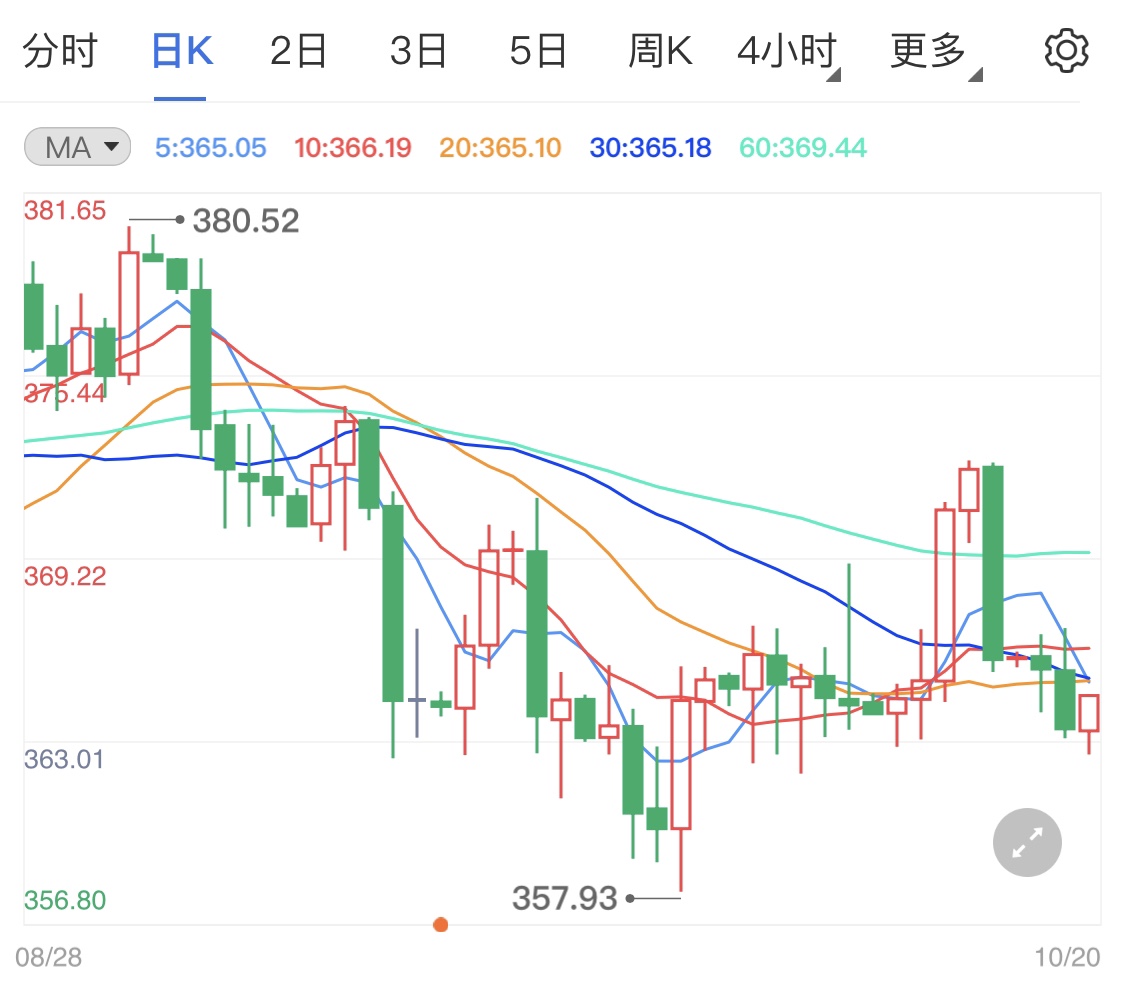Select the 日K tab

tap(182, 51)
